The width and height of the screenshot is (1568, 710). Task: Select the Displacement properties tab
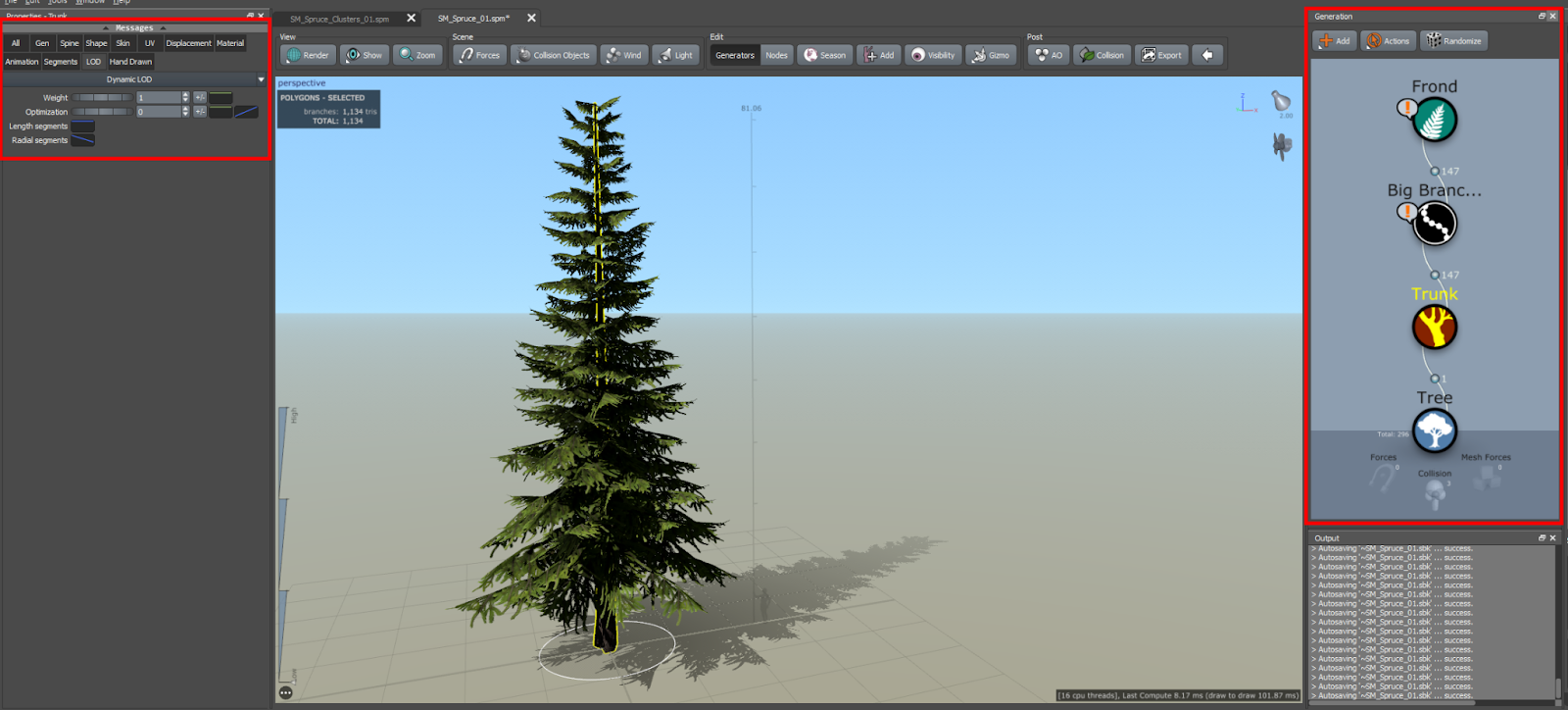[189, 43]
